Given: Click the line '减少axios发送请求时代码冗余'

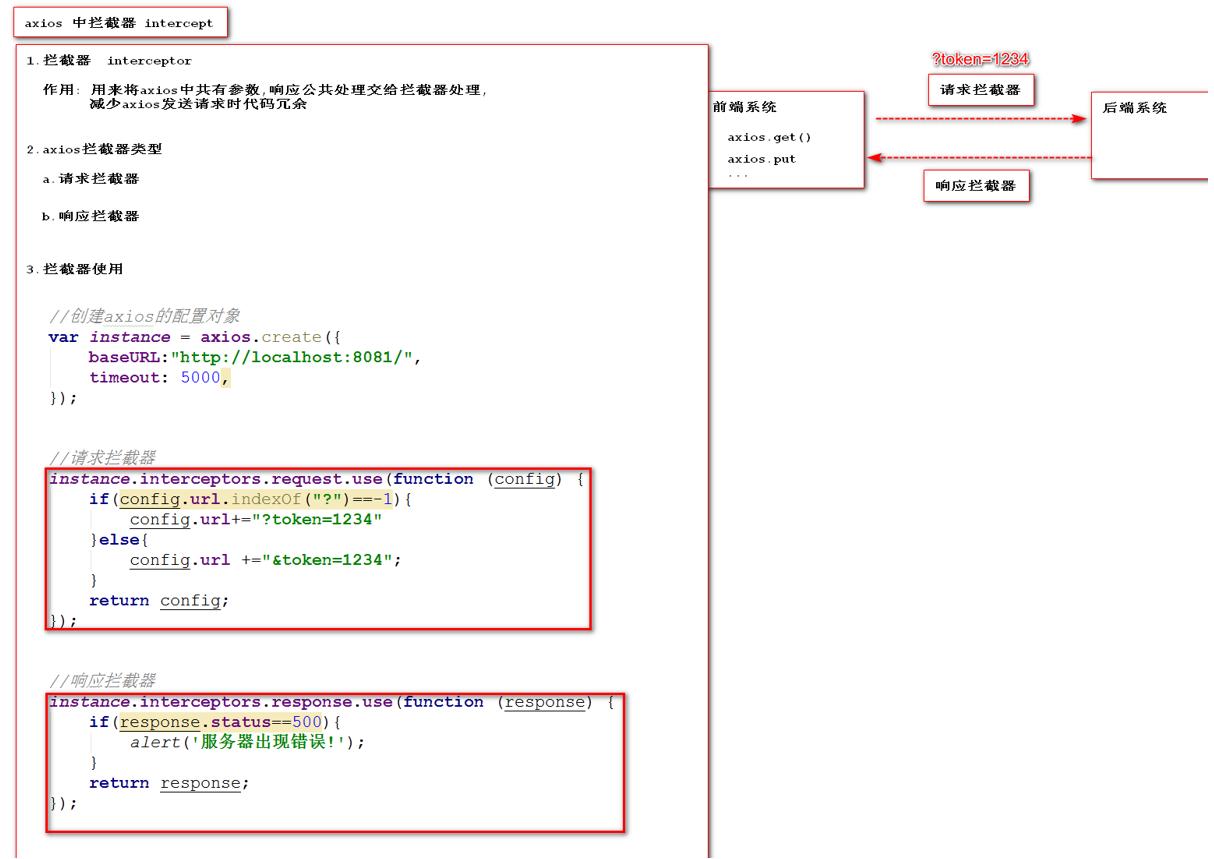Looking at the screenshot, I should pos(198,104).
